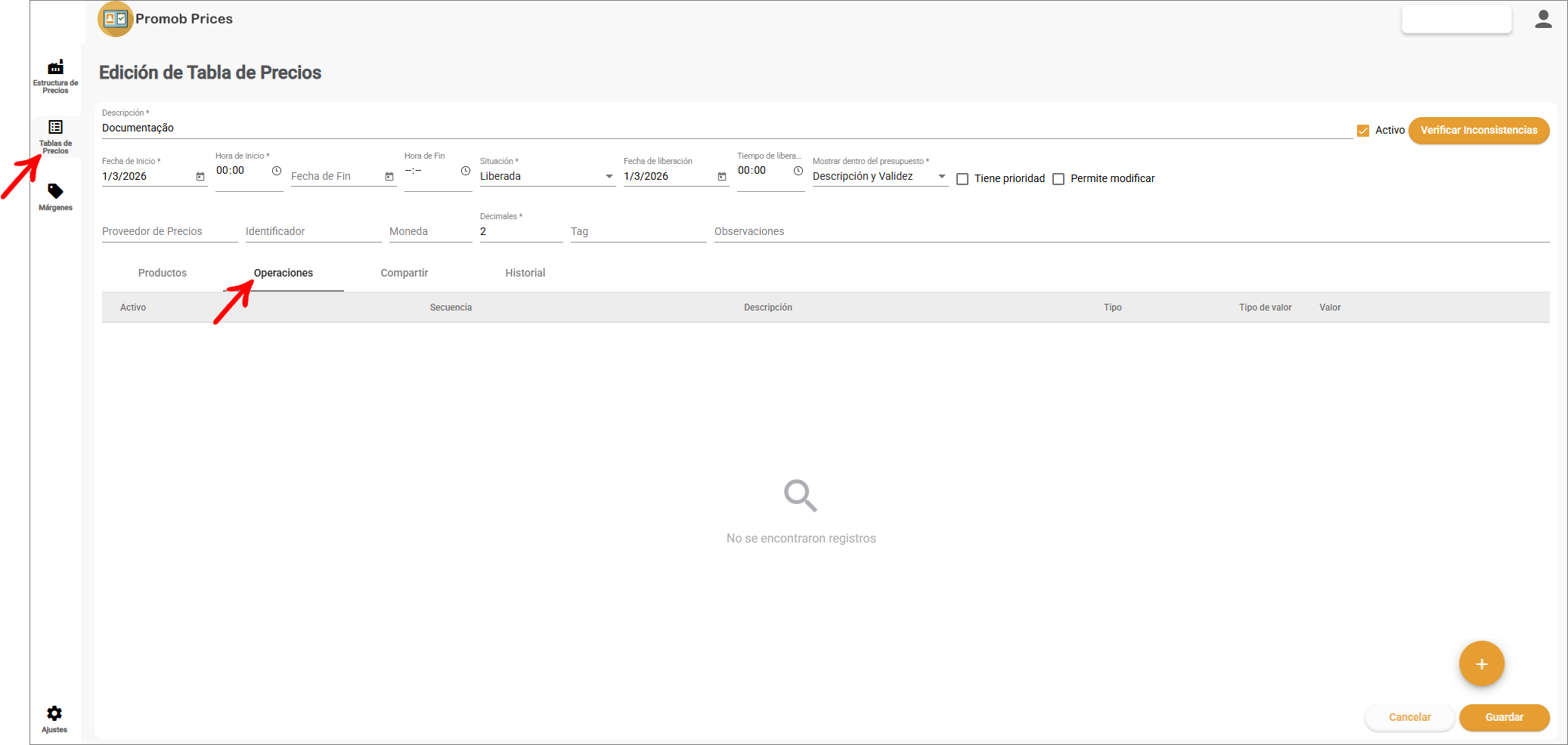The image size is (1568, 745).
Task: Expand the Situación dropdown
Action: pyautogui.click(x=609, y=177)
